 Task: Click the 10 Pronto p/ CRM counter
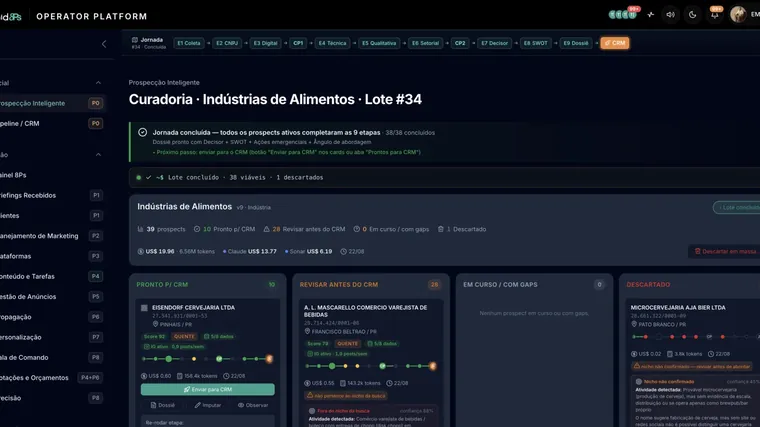click(224, 229)
